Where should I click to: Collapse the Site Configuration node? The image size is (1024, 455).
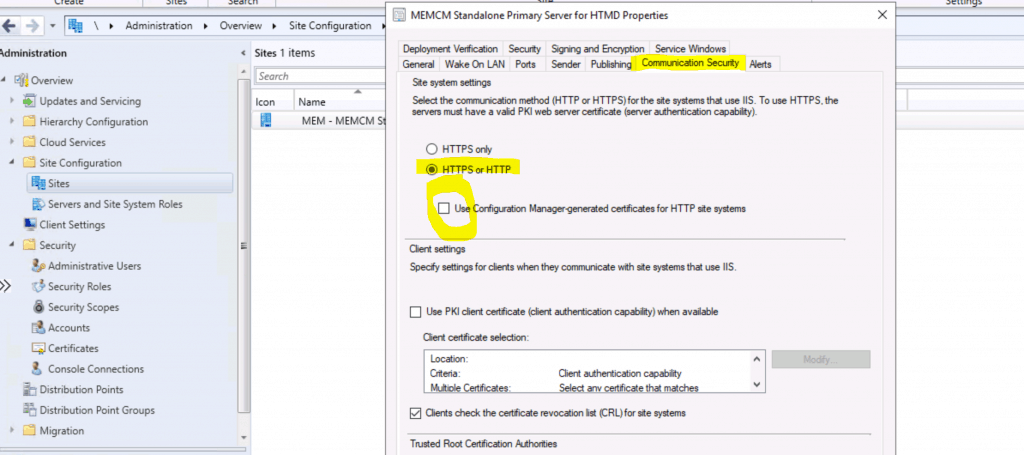coord(12,163)
